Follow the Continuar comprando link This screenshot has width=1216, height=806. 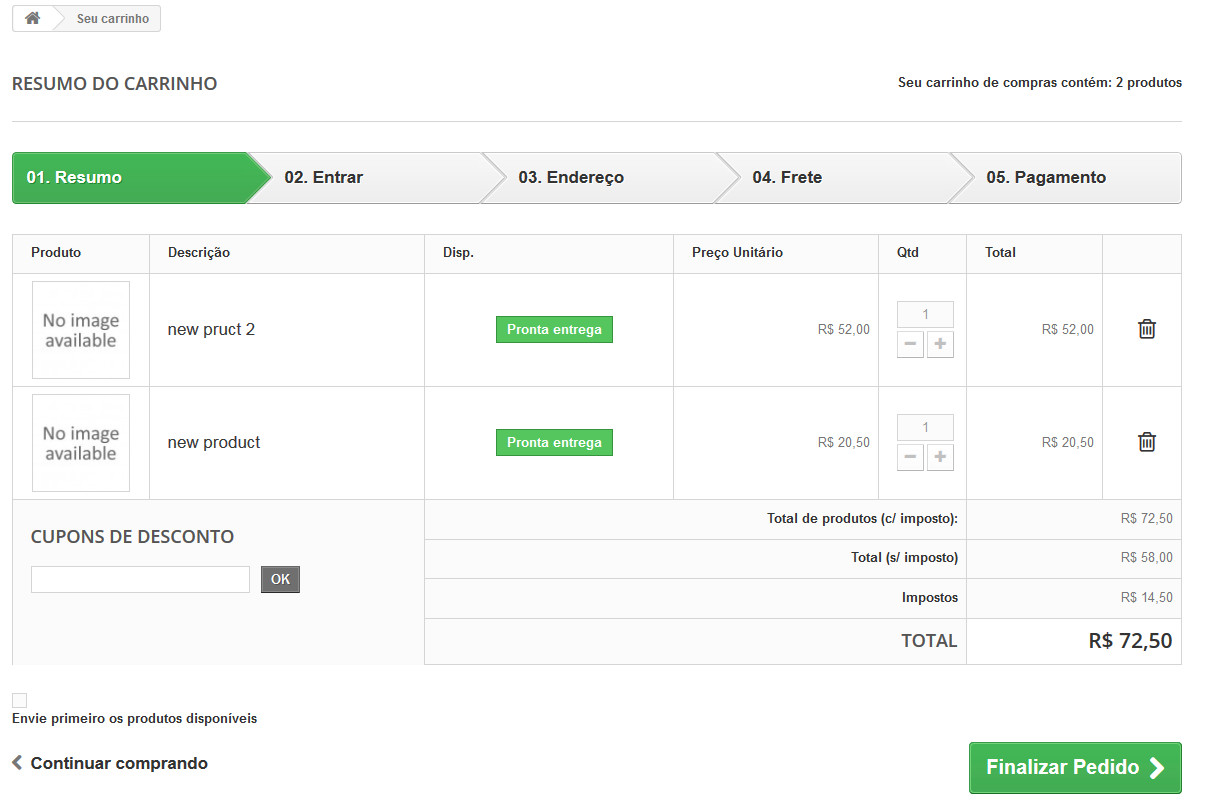pos(110,763)
